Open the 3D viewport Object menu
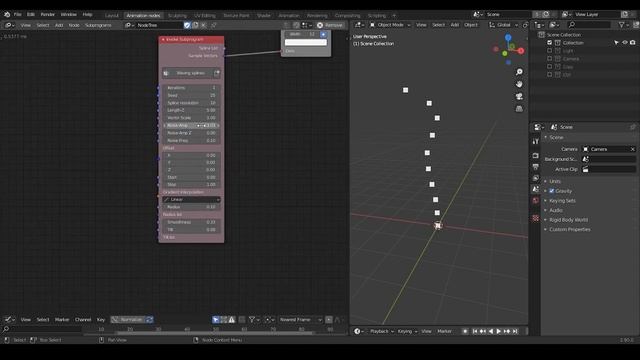 (x=471, y=25)
